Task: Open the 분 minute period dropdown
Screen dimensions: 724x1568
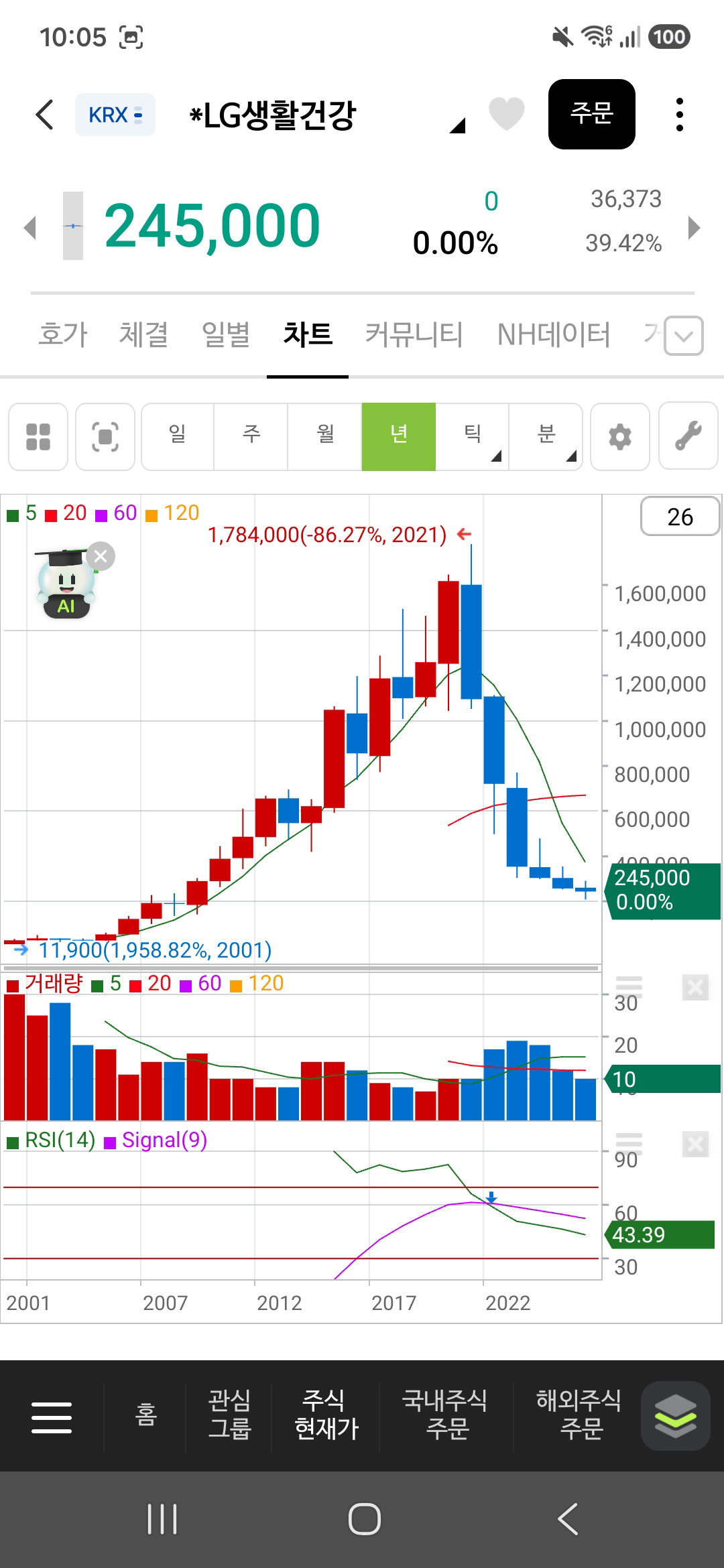Action: (546, 437)
